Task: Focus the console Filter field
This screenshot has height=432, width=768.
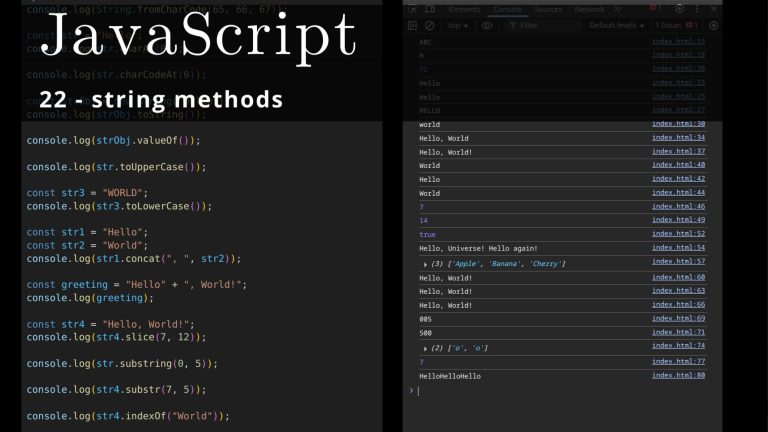Action: 542,25
